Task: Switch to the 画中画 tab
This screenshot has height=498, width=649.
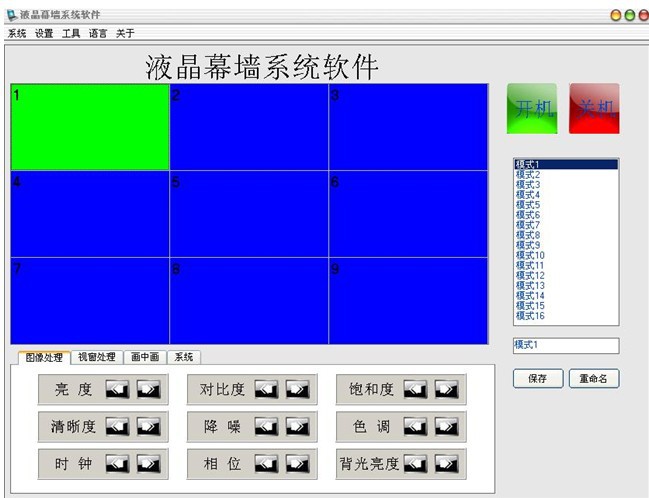Action: [144, 357]
